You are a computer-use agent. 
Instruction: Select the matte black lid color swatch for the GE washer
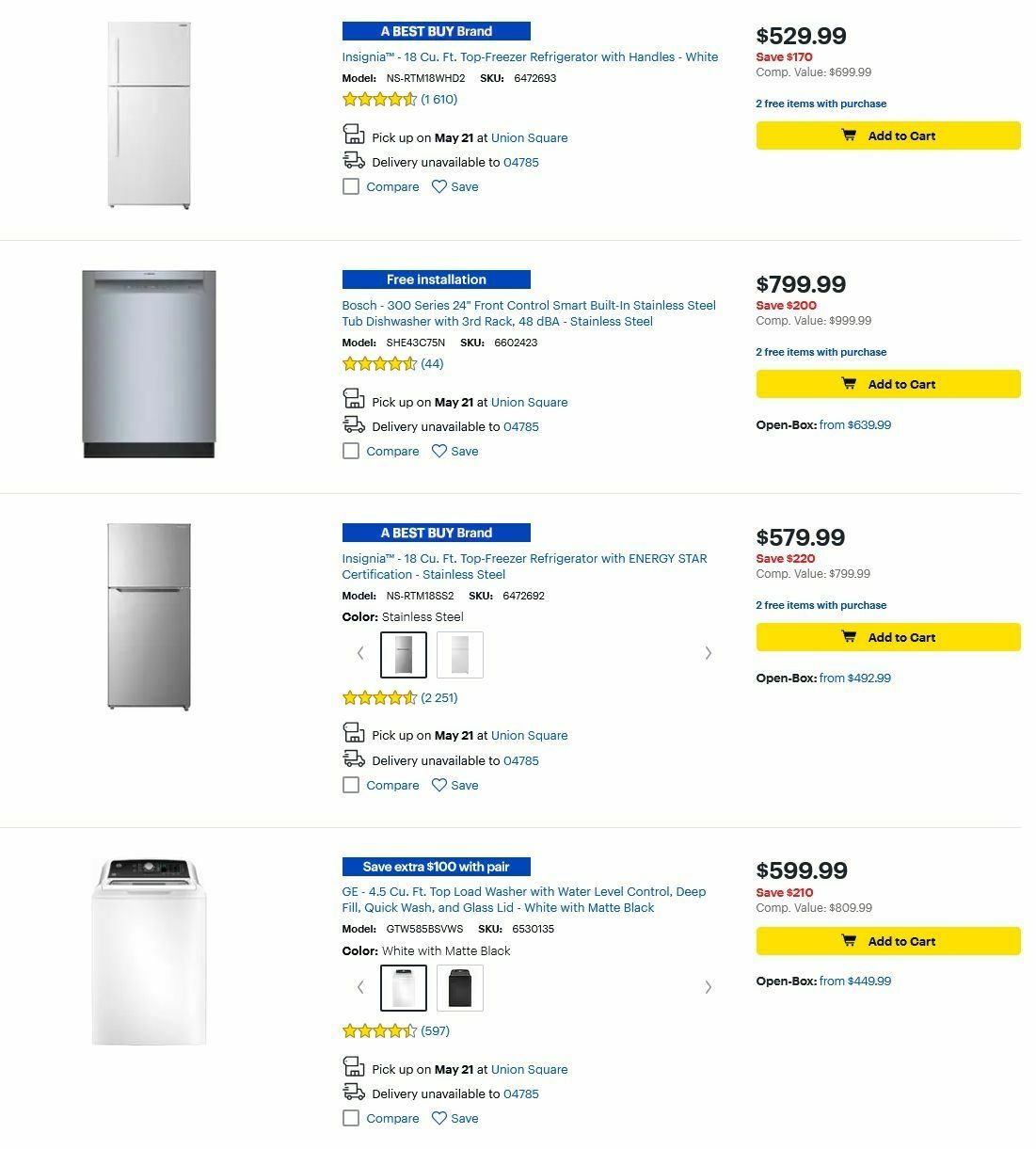pos(459,987)
